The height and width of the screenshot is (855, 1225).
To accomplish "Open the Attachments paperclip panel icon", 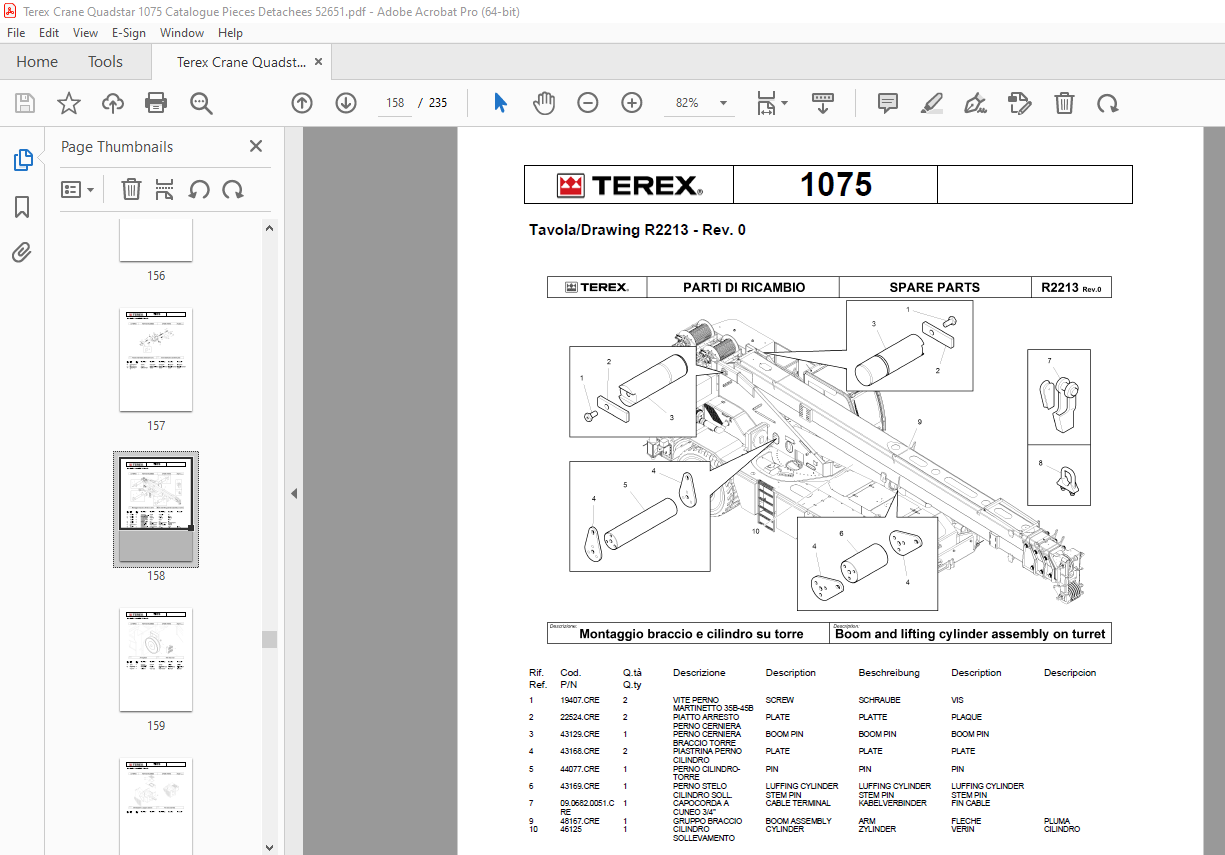I will [x=22, y=252].
